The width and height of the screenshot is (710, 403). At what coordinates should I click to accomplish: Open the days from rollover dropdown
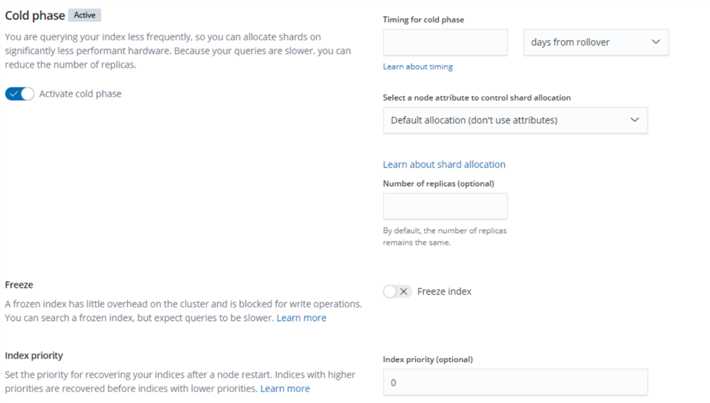pyautogui.click(x=596, y=42)
